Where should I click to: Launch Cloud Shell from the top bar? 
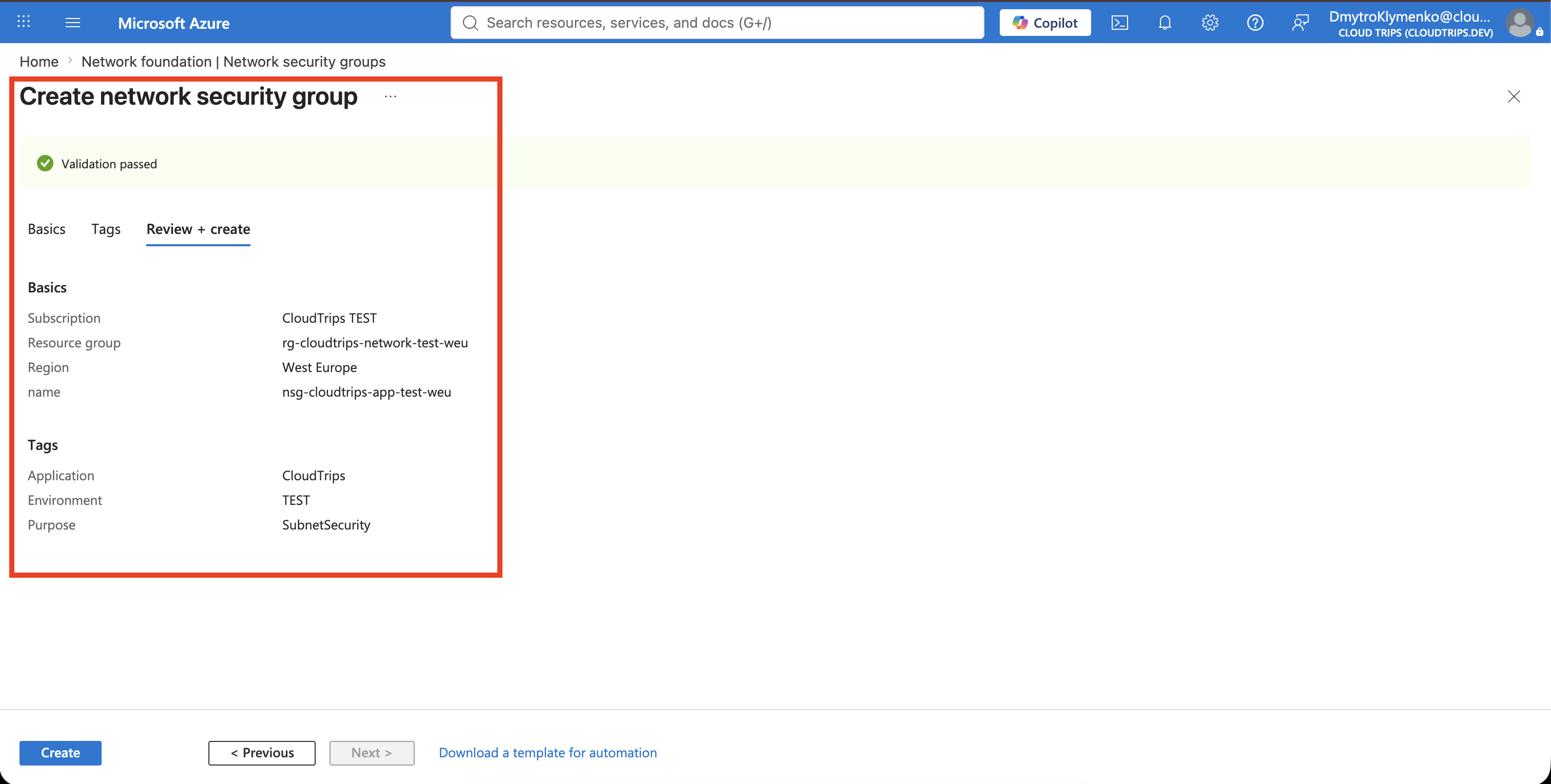tap(1119, 23)
